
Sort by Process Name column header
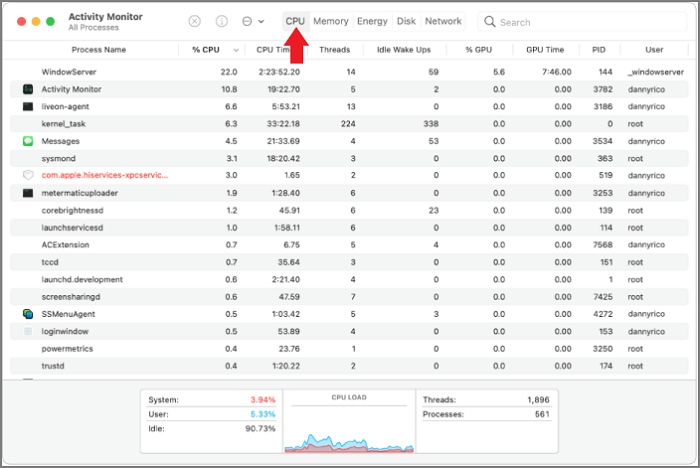tap(98, 49)
